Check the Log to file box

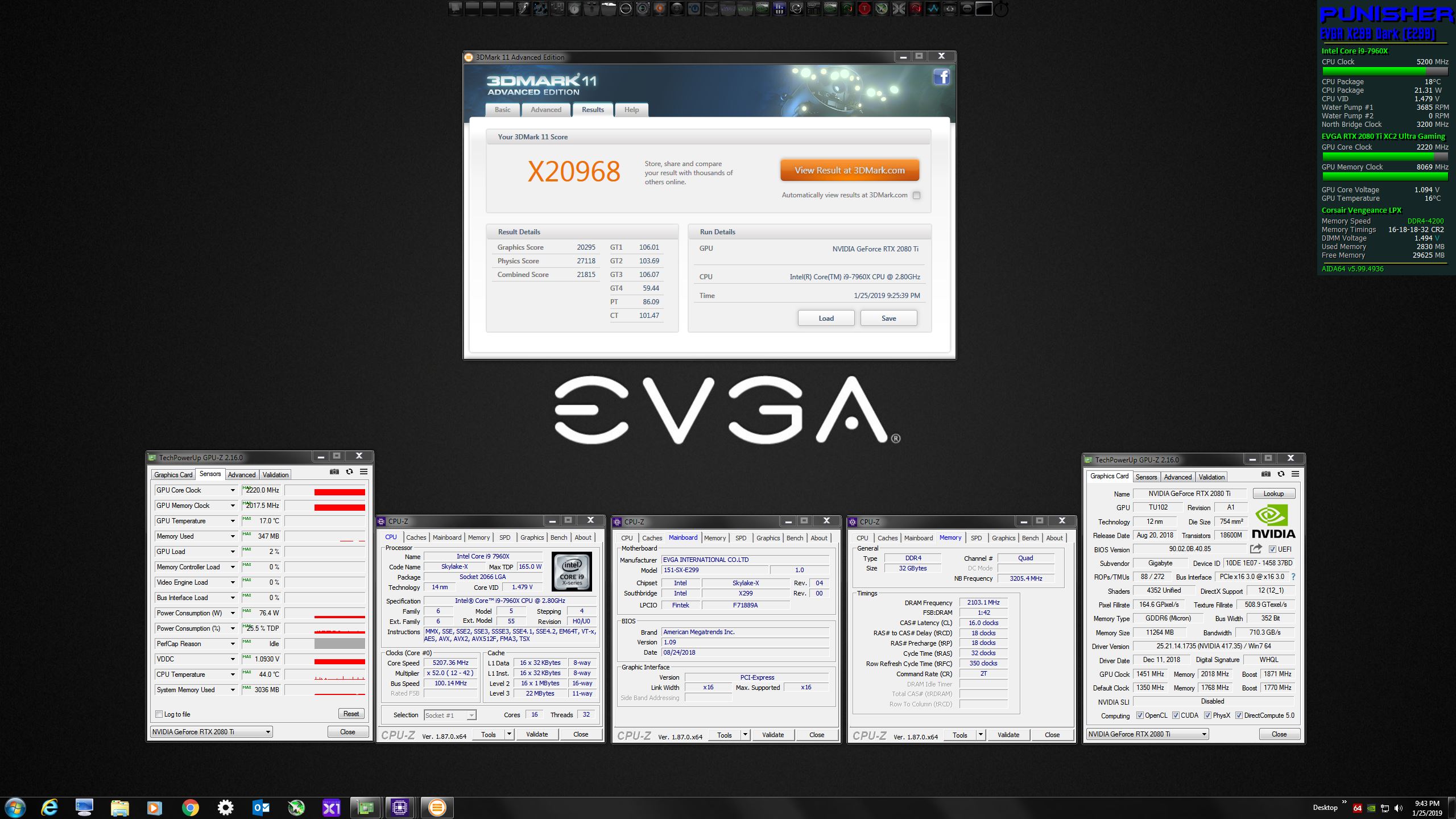tap(159, 714)
